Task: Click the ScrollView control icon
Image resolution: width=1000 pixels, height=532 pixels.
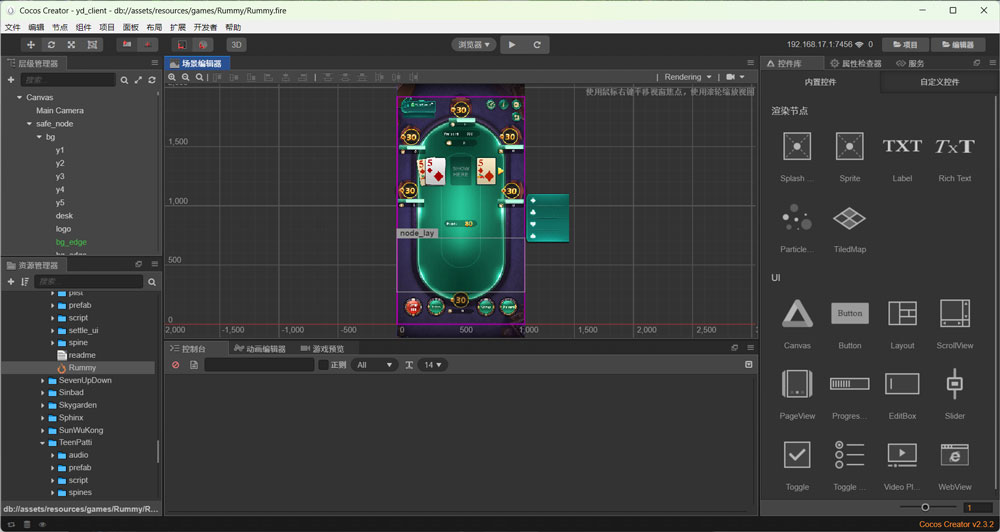Action: (x=954, y=314)
